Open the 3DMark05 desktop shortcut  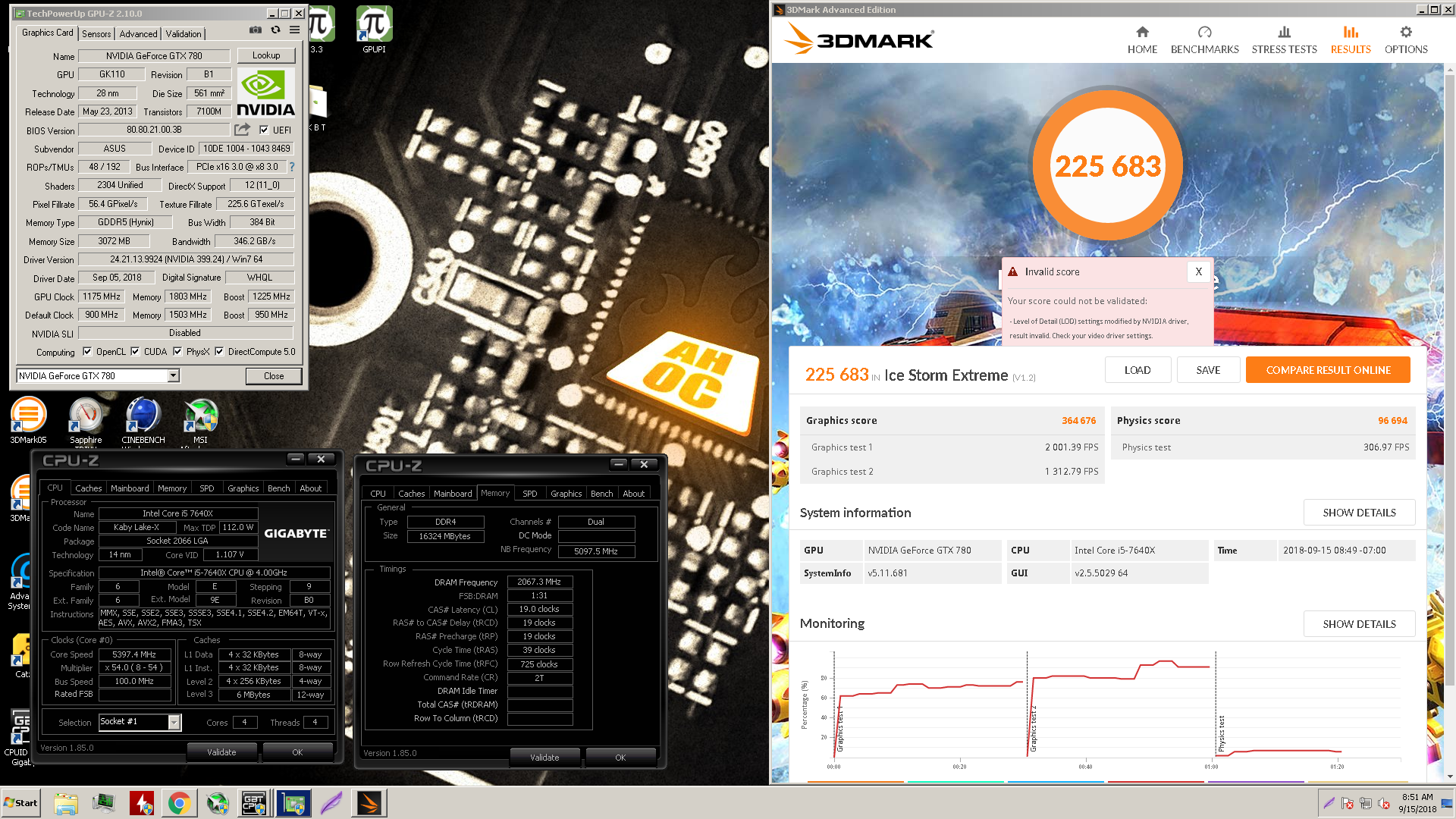28,420
